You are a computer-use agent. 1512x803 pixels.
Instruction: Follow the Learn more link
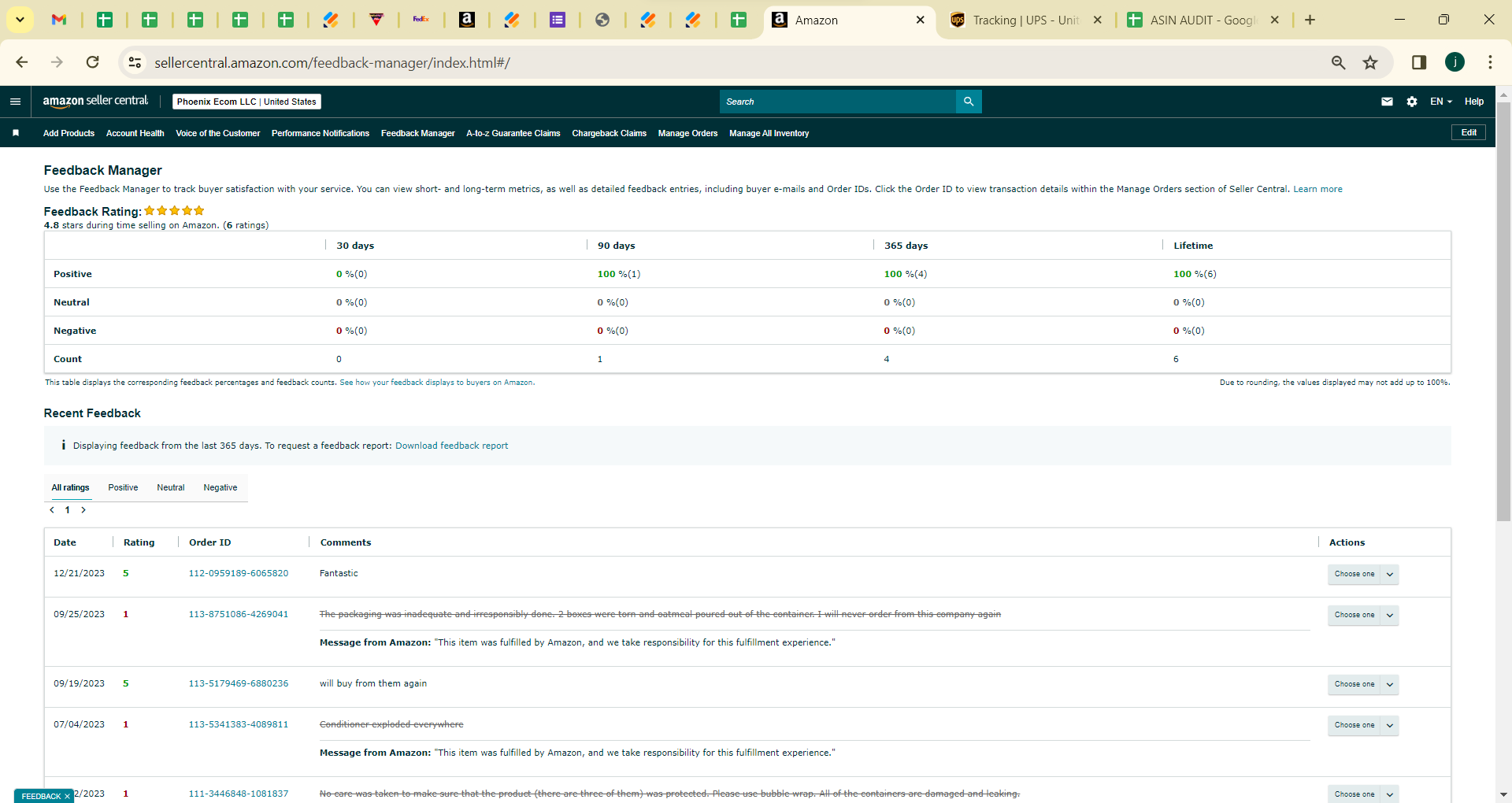pyautogui.click(x=1317, y=189)
